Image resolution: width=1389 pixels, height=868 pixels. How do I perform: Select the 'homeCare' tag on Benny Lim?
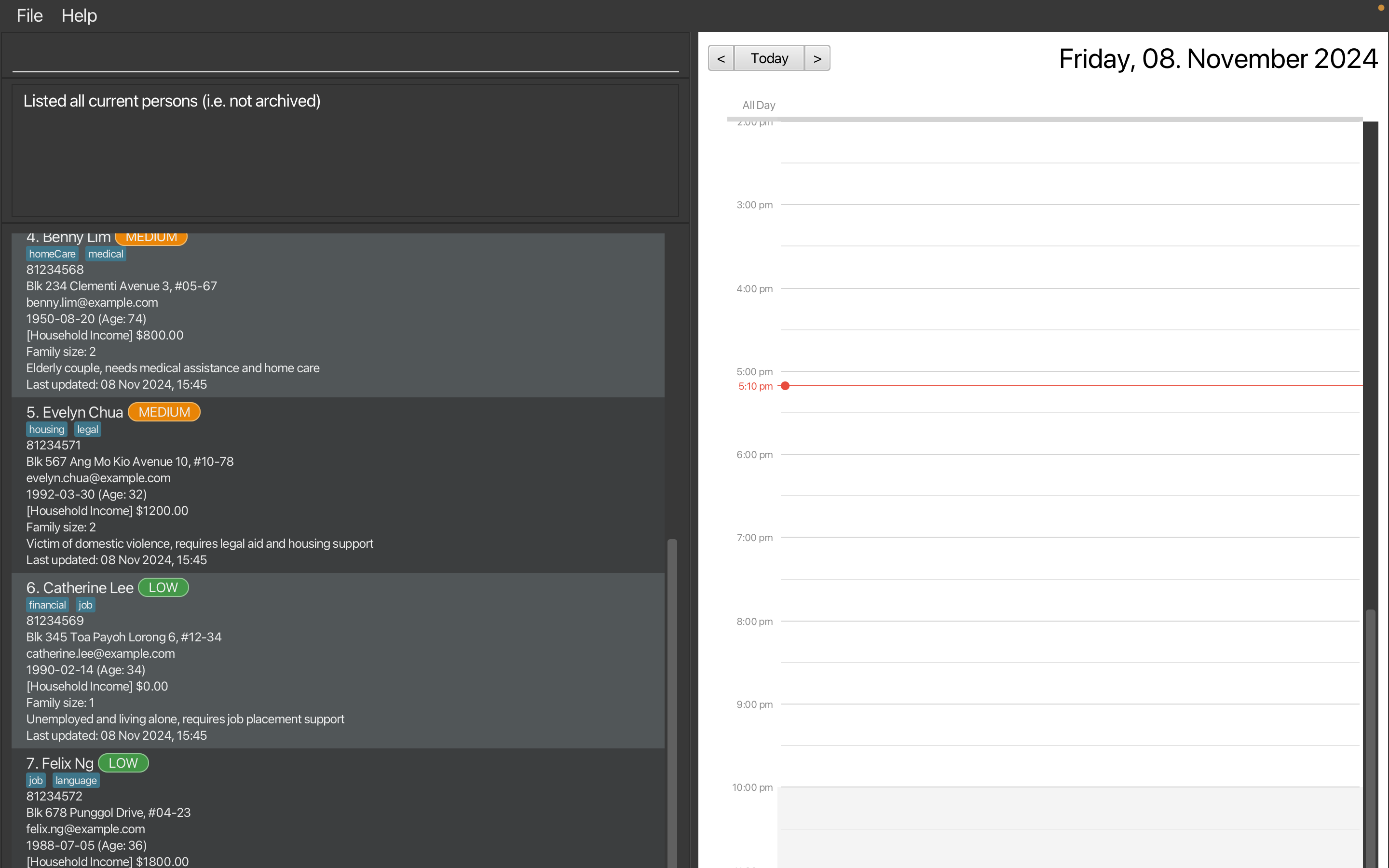(52, 253)
